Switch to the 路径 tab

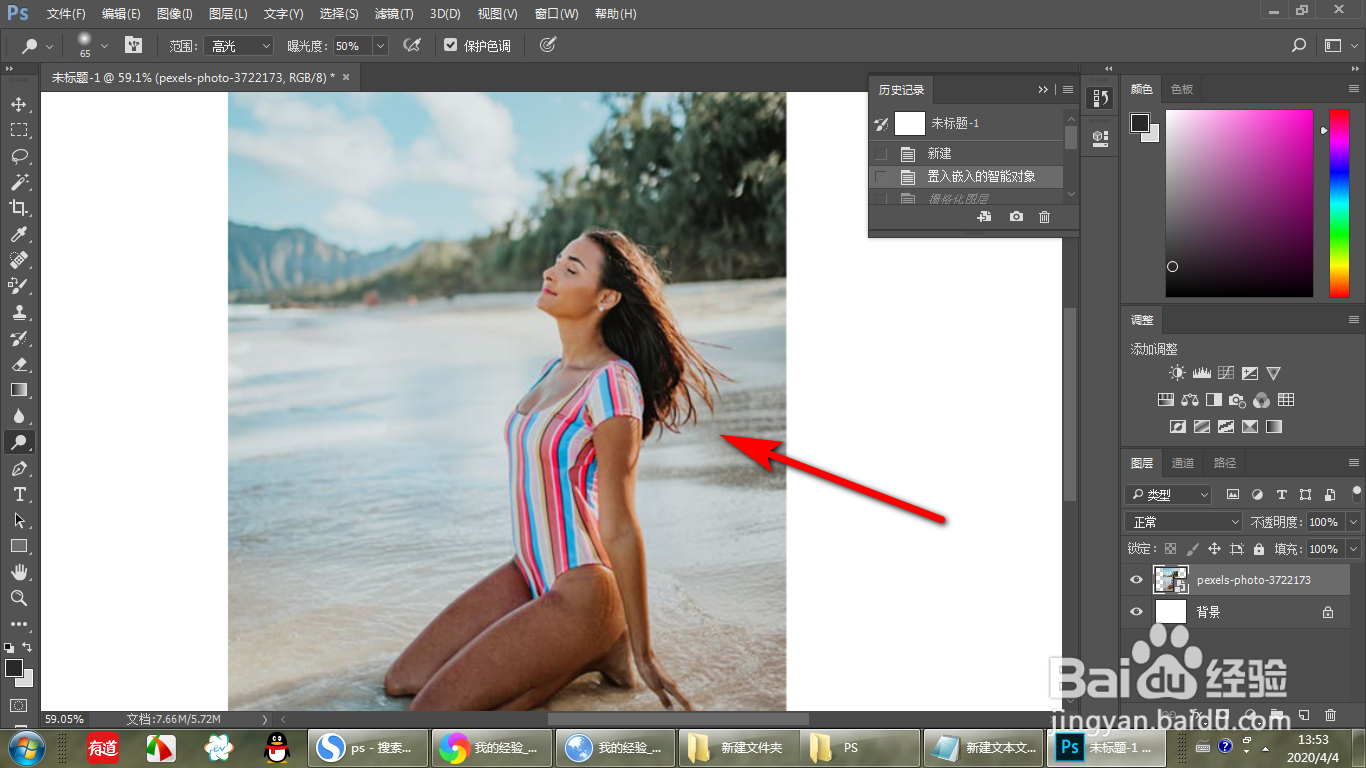click(x=1225, y=463)
